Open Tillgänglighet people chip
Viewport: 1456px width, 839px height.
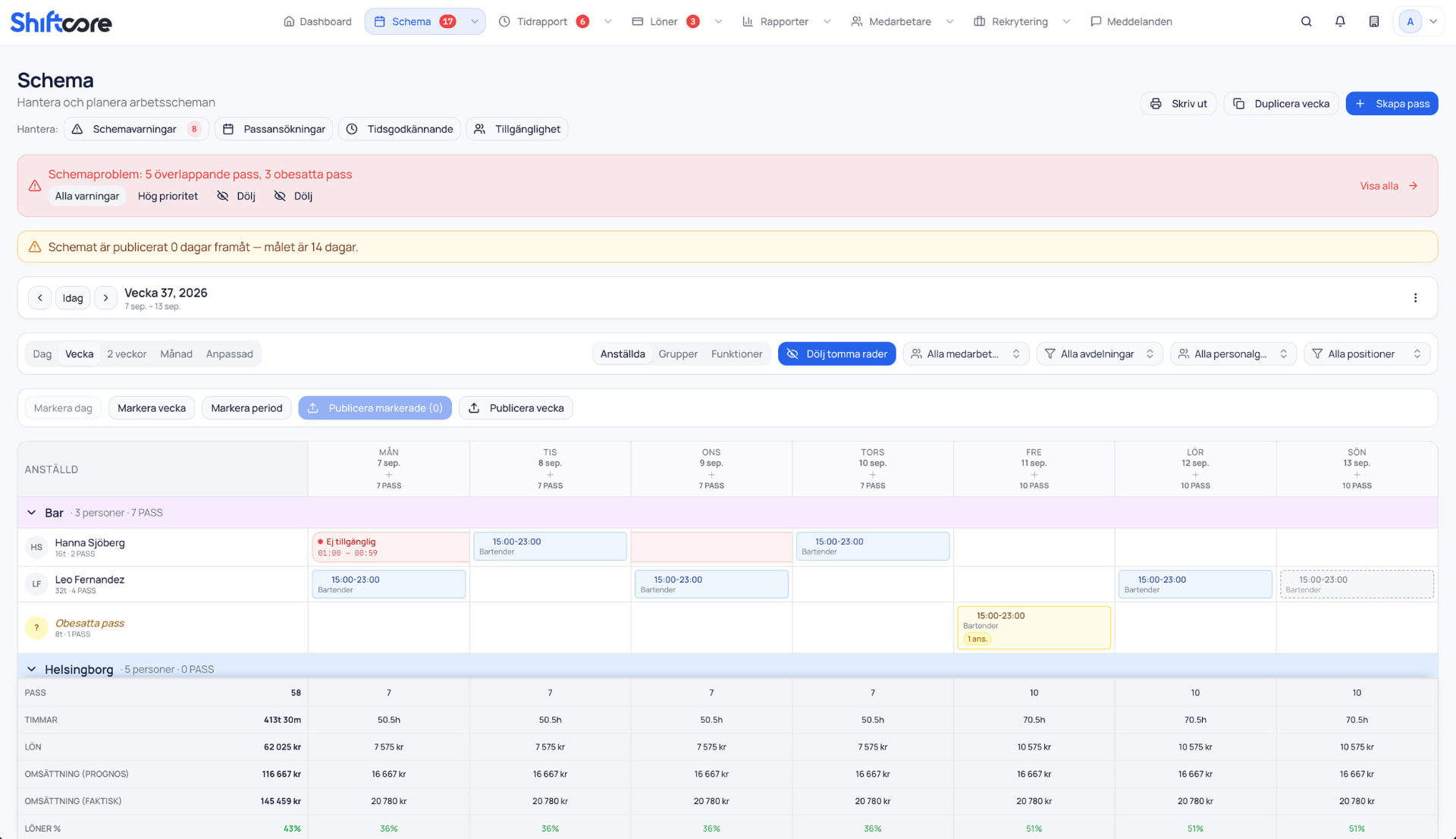click(517, 129)
